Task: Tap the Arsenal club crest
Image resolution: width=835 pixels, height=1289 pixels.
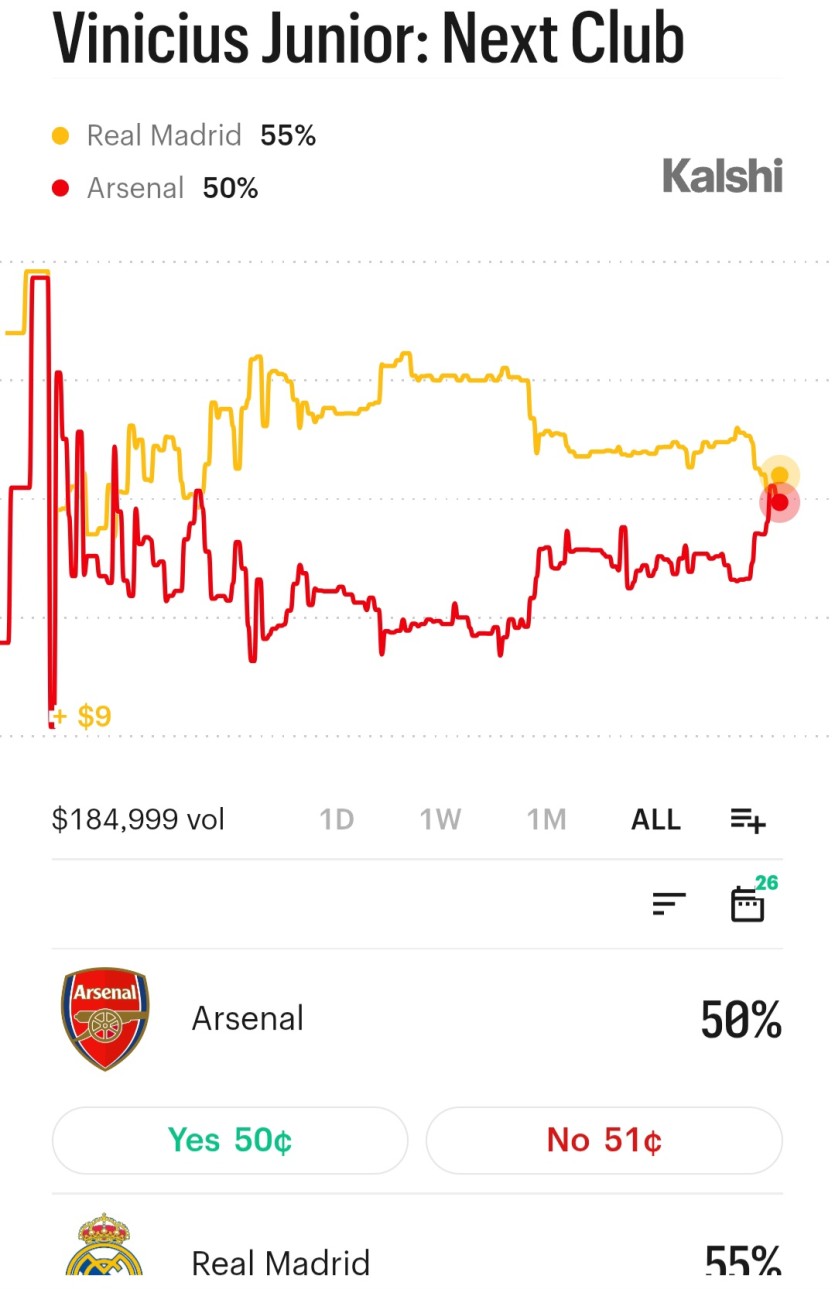Action: click(x=105, y=1018)
